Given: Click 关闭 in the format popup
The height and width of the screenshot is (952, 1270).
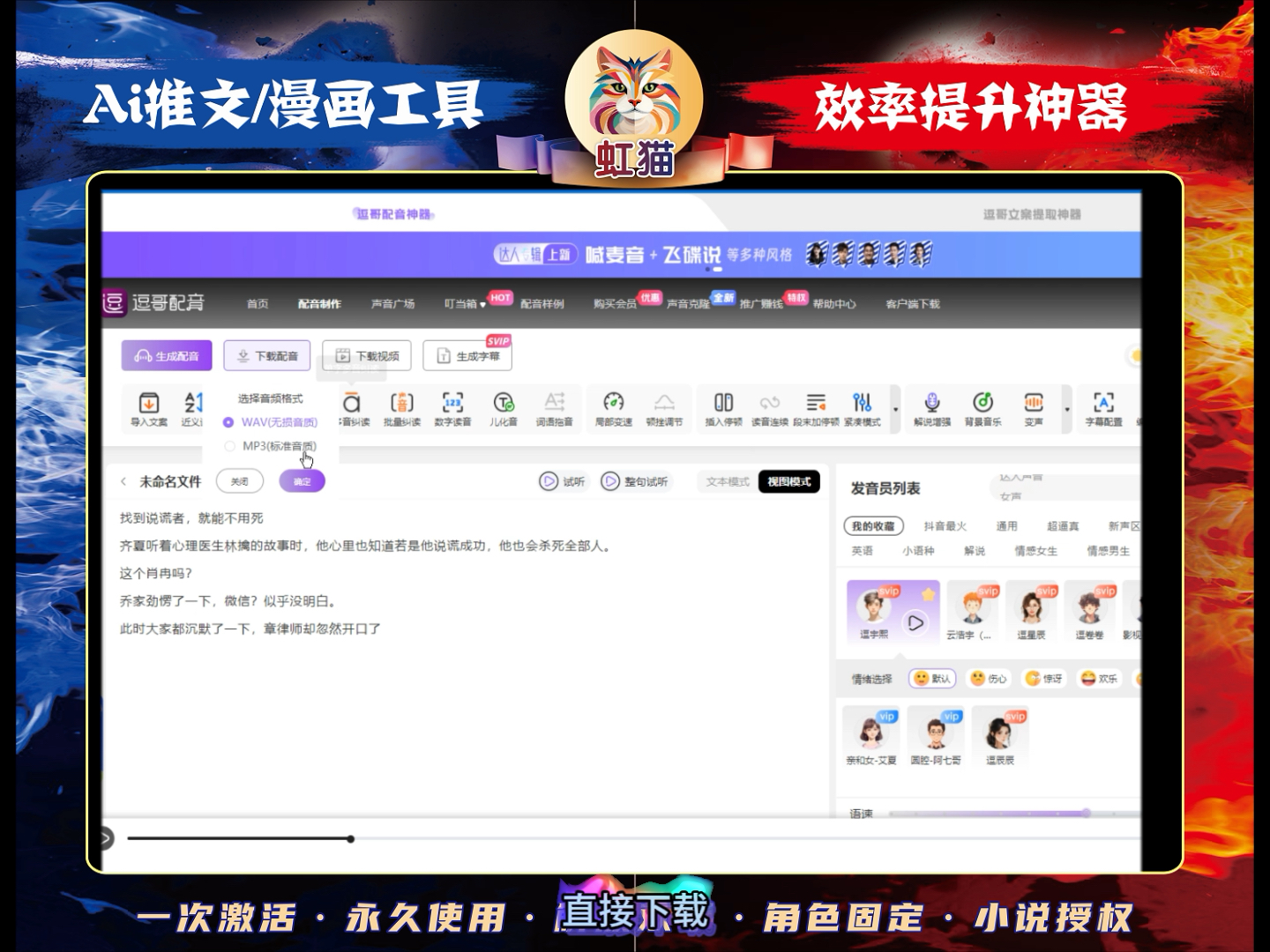Looking at the screenshot, I should click(240, 481).
